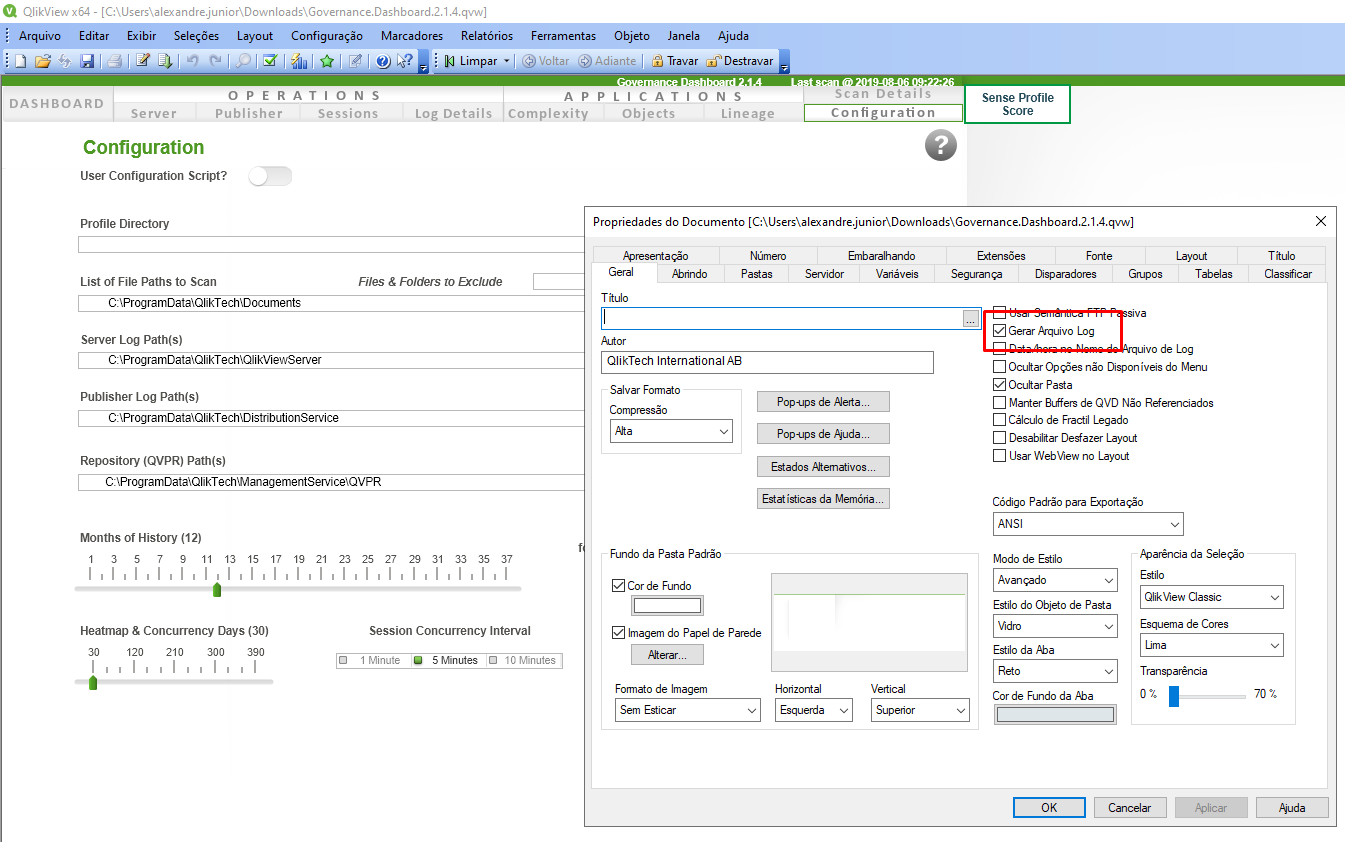The height and width of the screenshot is (842, 1345).
Task: Switch to the Segurança tab
Action: click(x=976, y=274)
